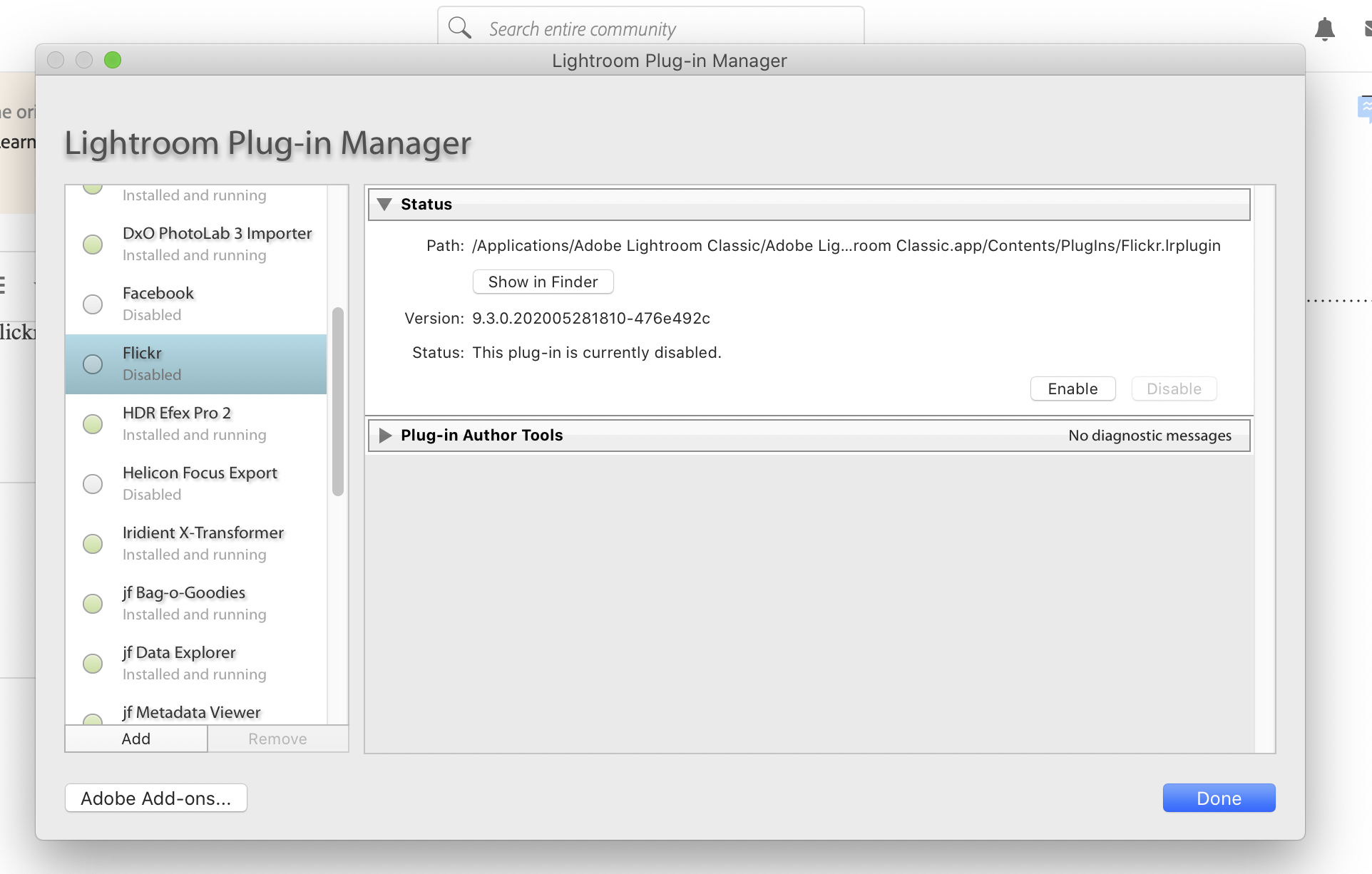1372x874 pixels.
Task: Click the HDR Efex Pro 2 status dot
Action: pyautogui.click(x=92, y=423)
